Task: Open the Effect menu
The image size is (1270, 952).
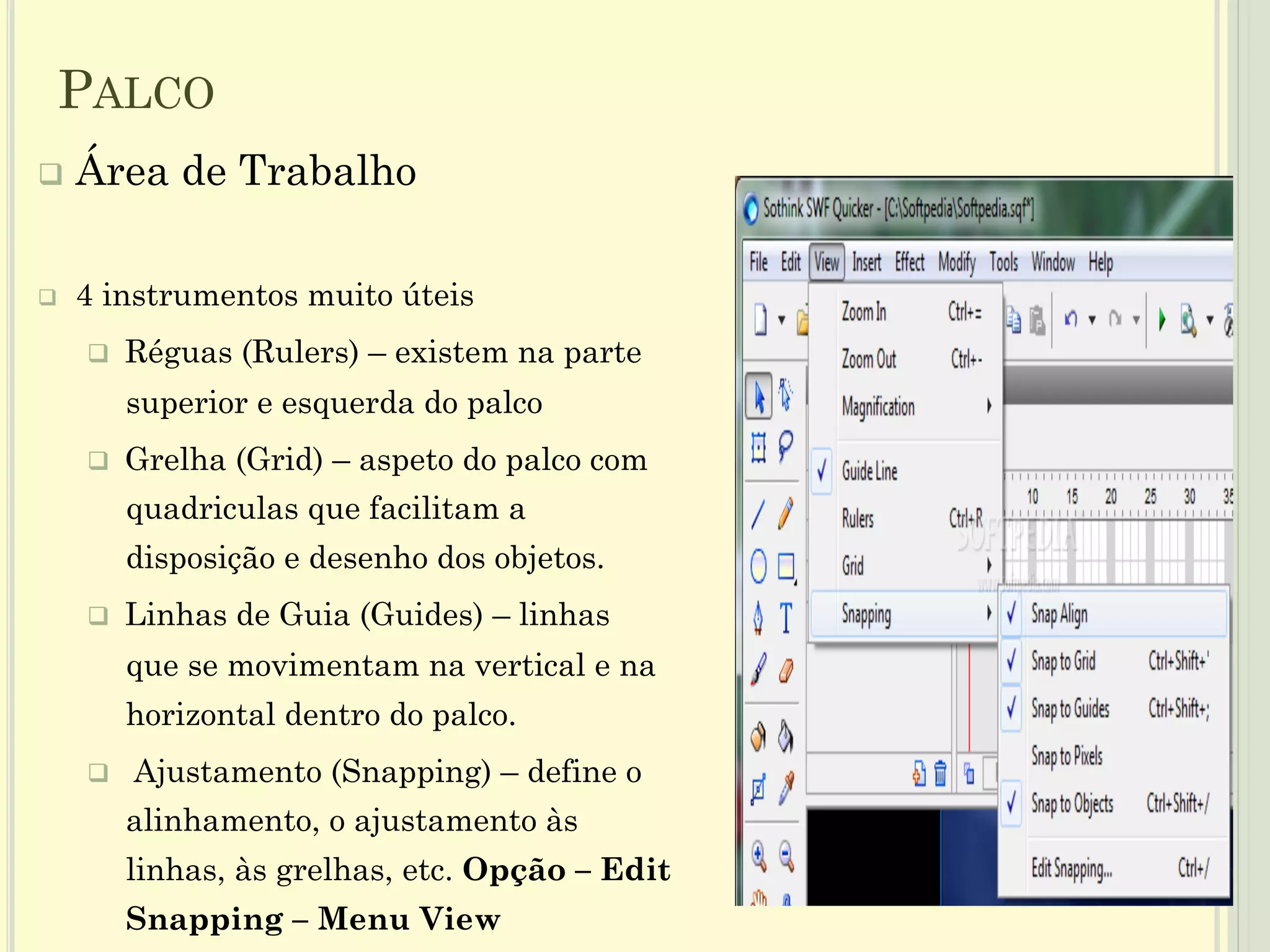Action: [910, 262]
